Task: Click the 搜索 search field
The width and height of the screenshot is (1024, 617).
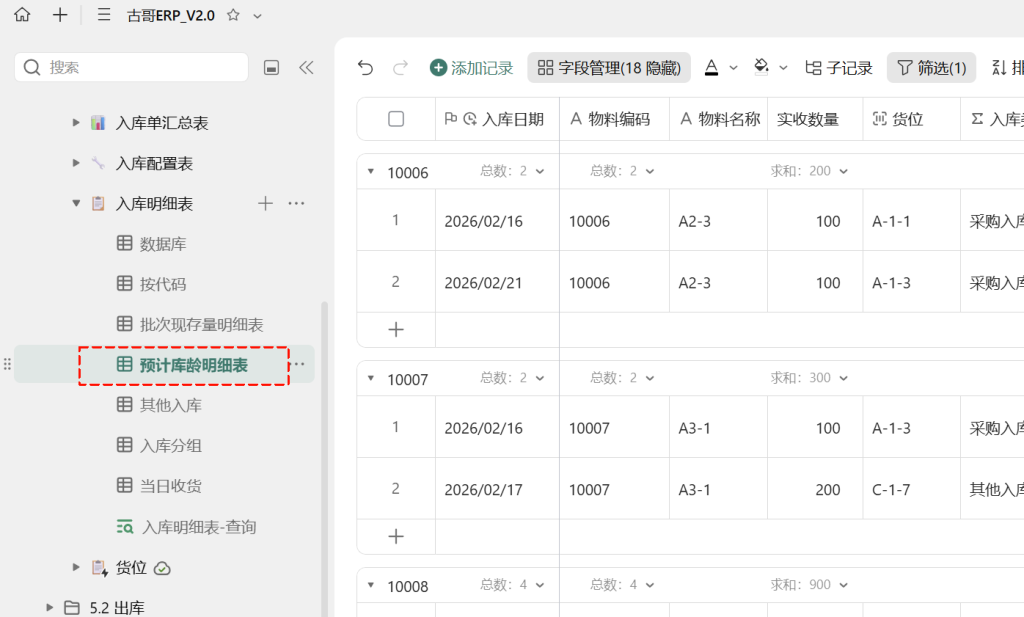Action: (x=131, y=67)
